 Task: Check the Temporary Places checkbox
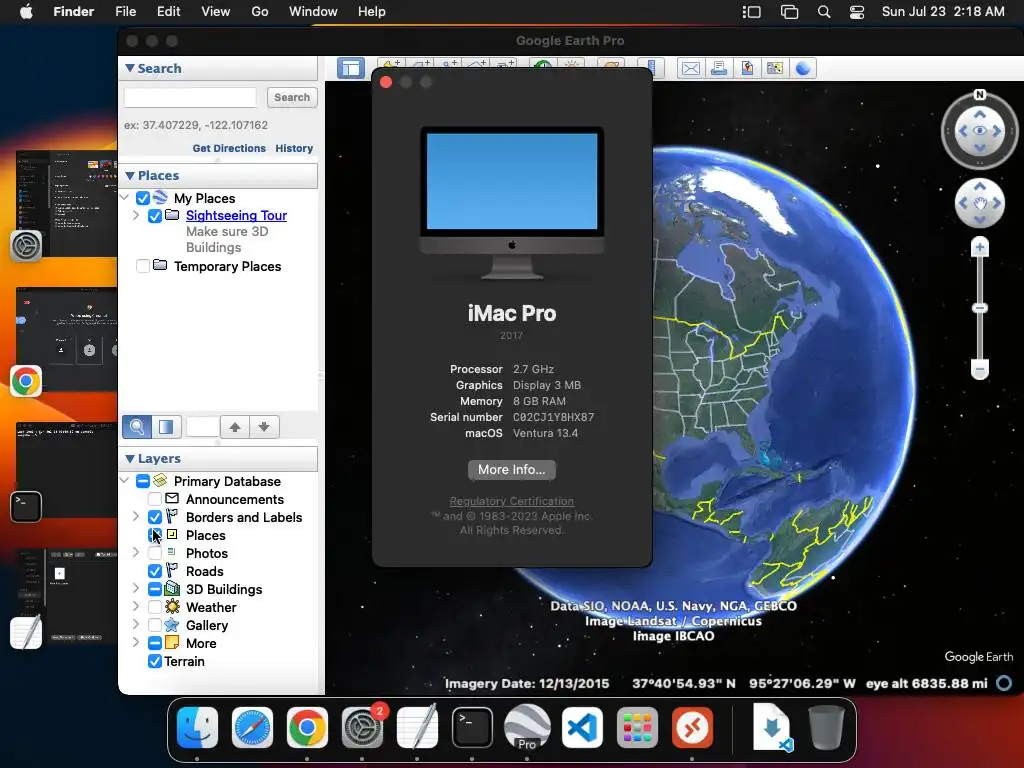point(142,266)
